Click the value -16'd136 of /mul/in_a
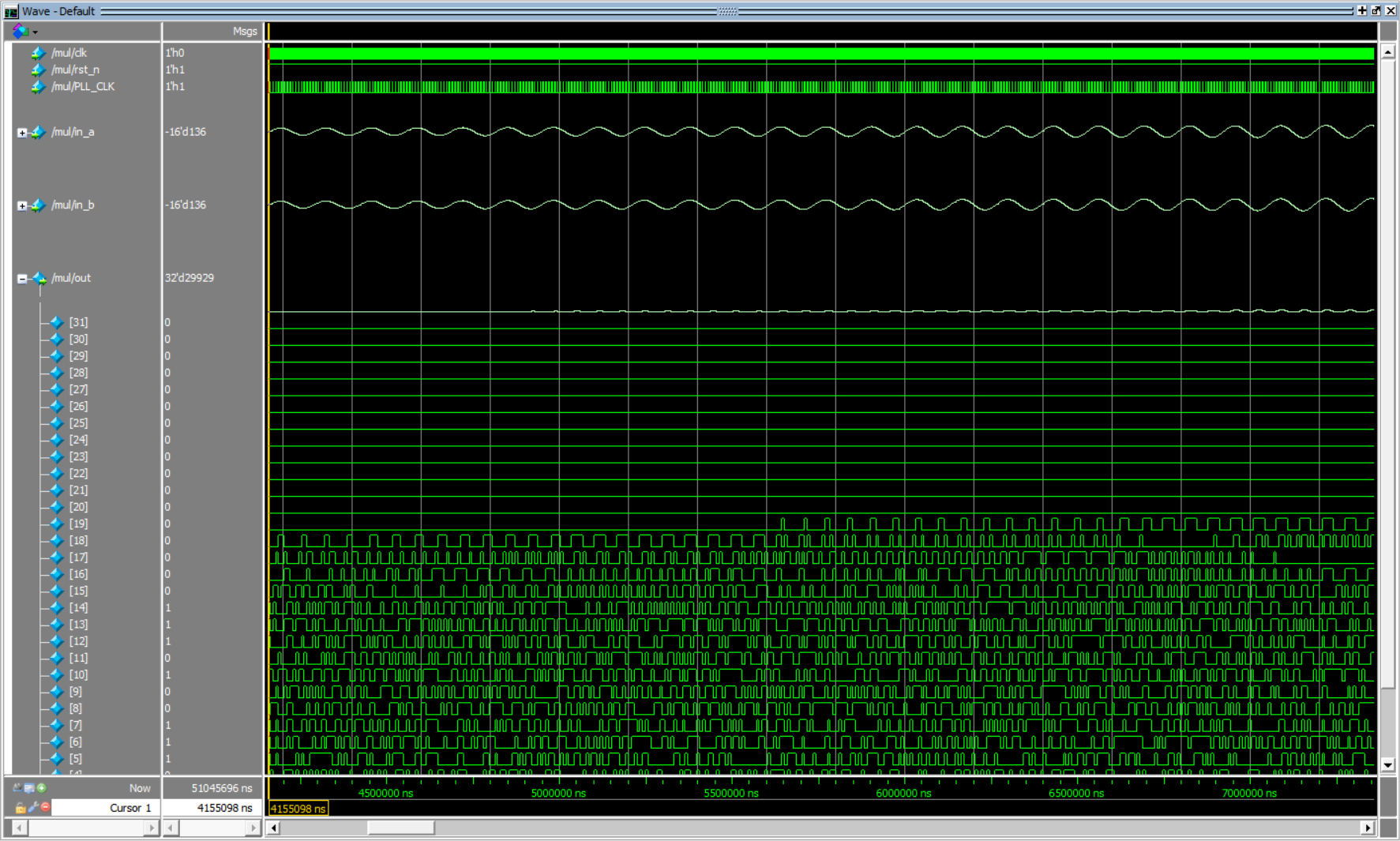 [x=186, y=132]
